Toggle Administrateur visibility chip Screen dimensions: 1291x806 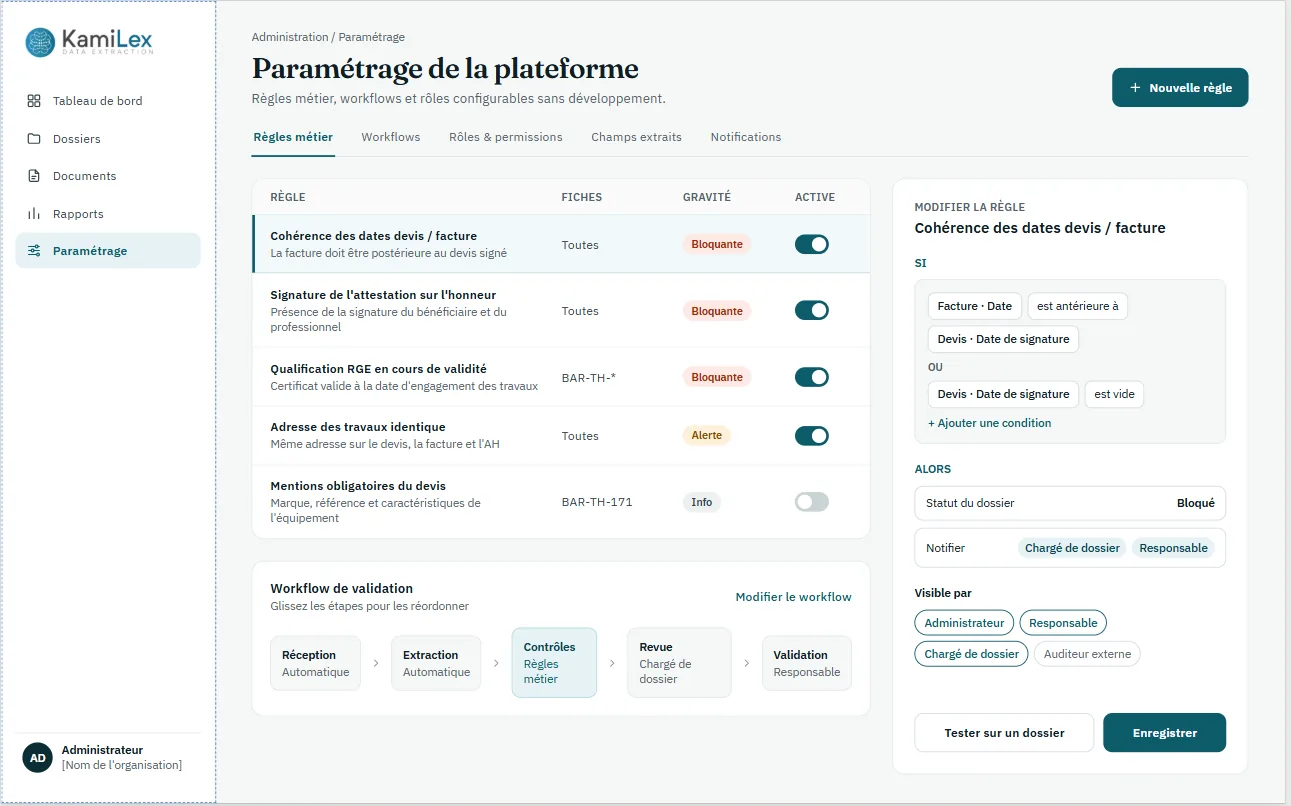point(964,623)
